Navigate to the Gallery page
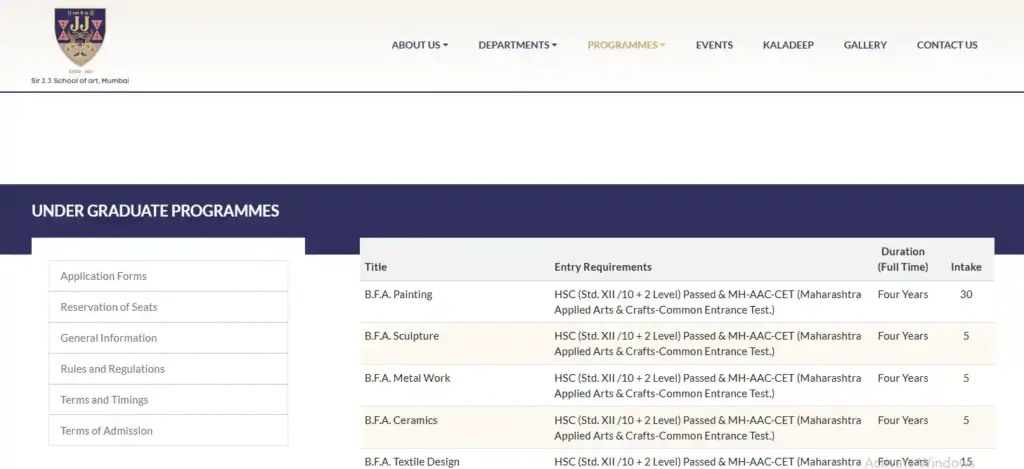 pyautogui.click(x=865, y=45)
